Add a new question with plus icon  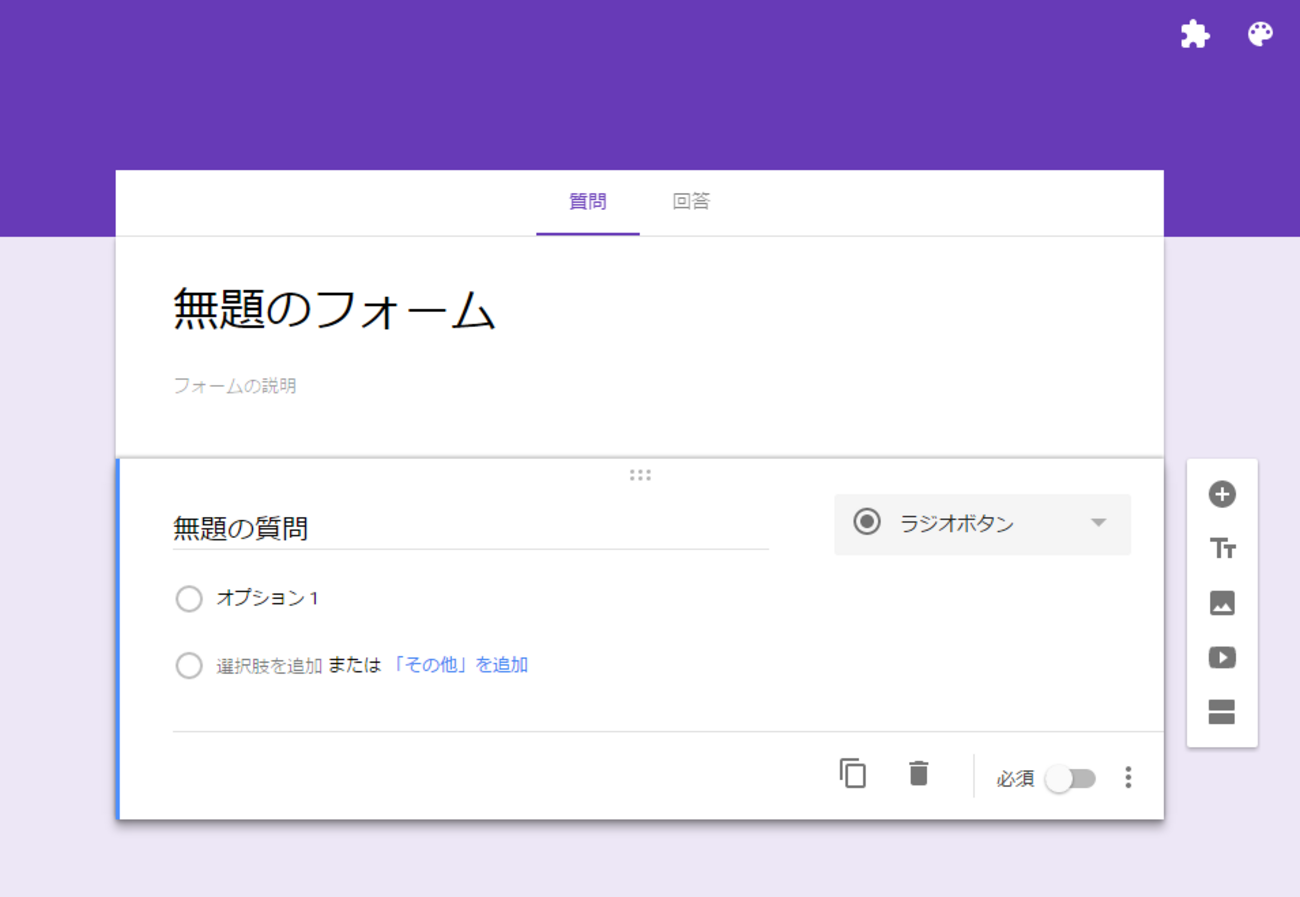pyautogui.click(x=1222, y=494)
